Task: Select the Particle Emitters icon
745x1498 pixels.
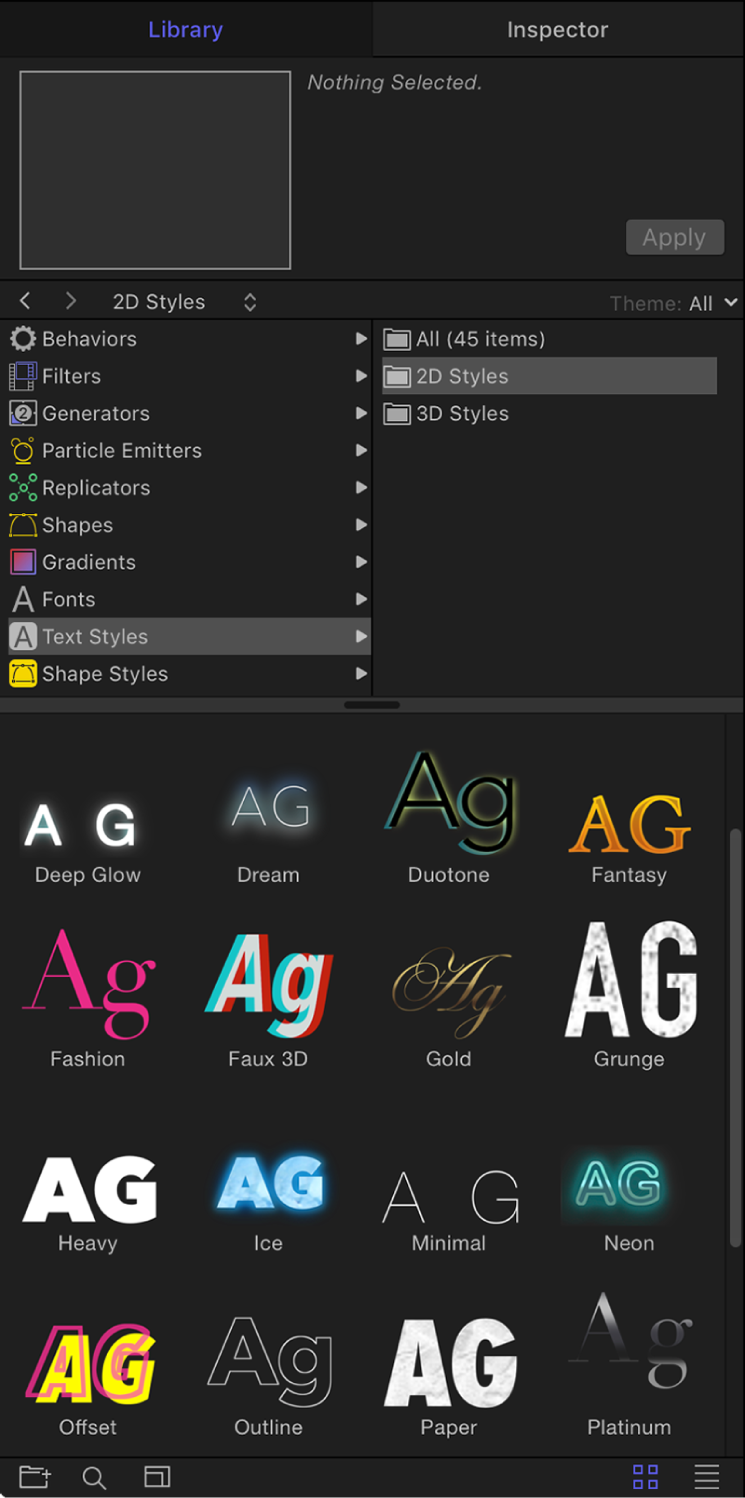Action: 23,451
